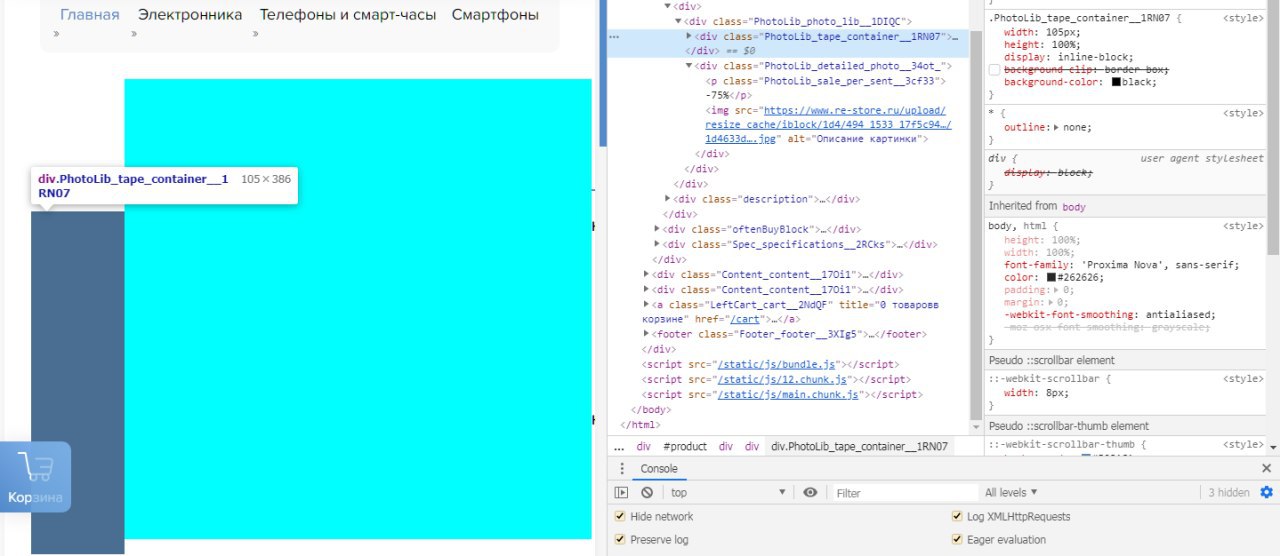
Task: Clear the console
Action: pos(647,493)
